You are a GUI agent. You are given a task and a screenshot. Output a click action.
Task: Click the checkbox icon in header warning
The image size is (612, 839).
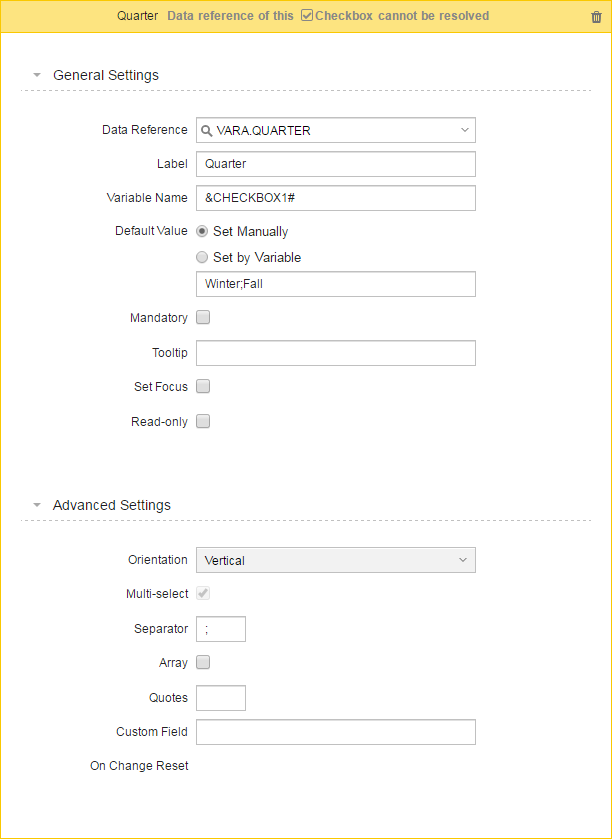(x=307, y=16)
